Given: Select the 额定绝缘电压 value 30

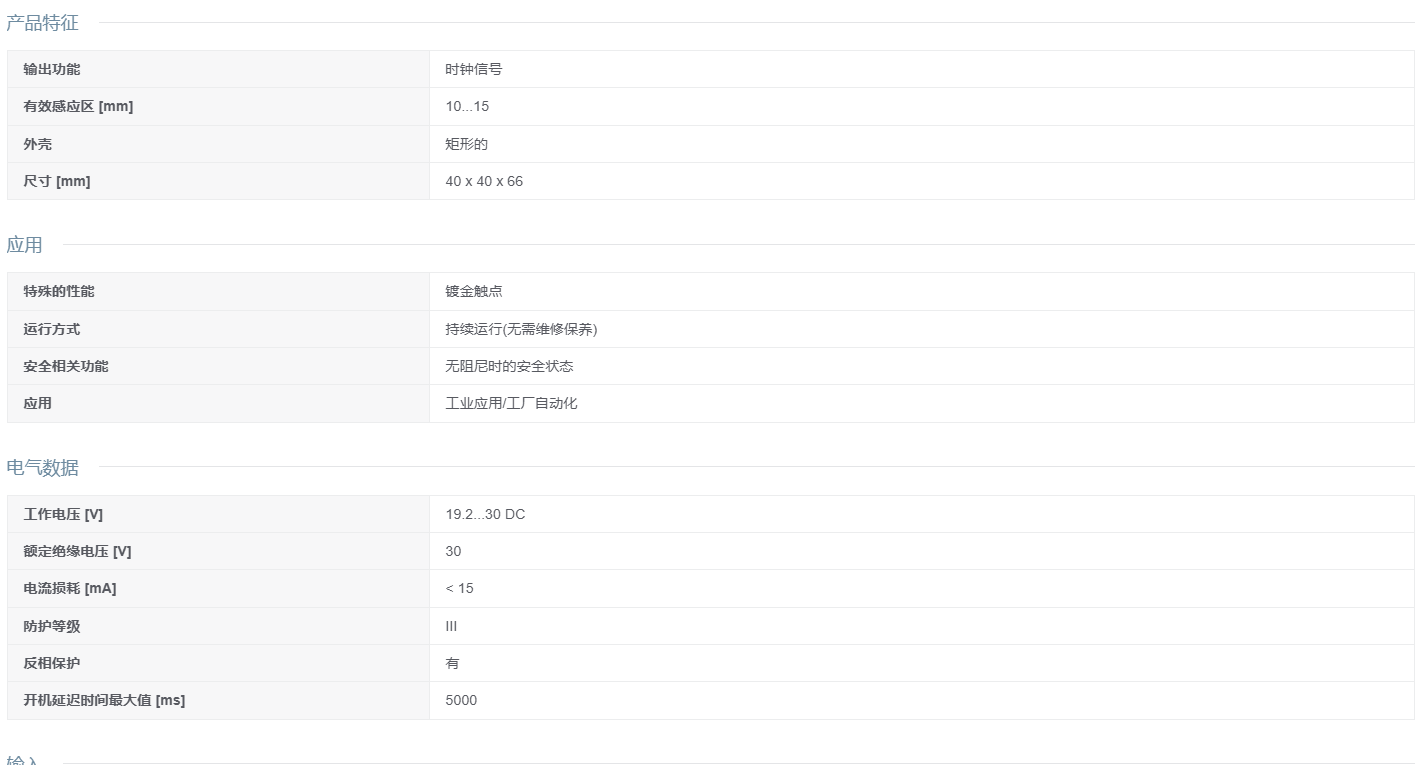Looking at the screenshot, I should [x=453, y=551].
